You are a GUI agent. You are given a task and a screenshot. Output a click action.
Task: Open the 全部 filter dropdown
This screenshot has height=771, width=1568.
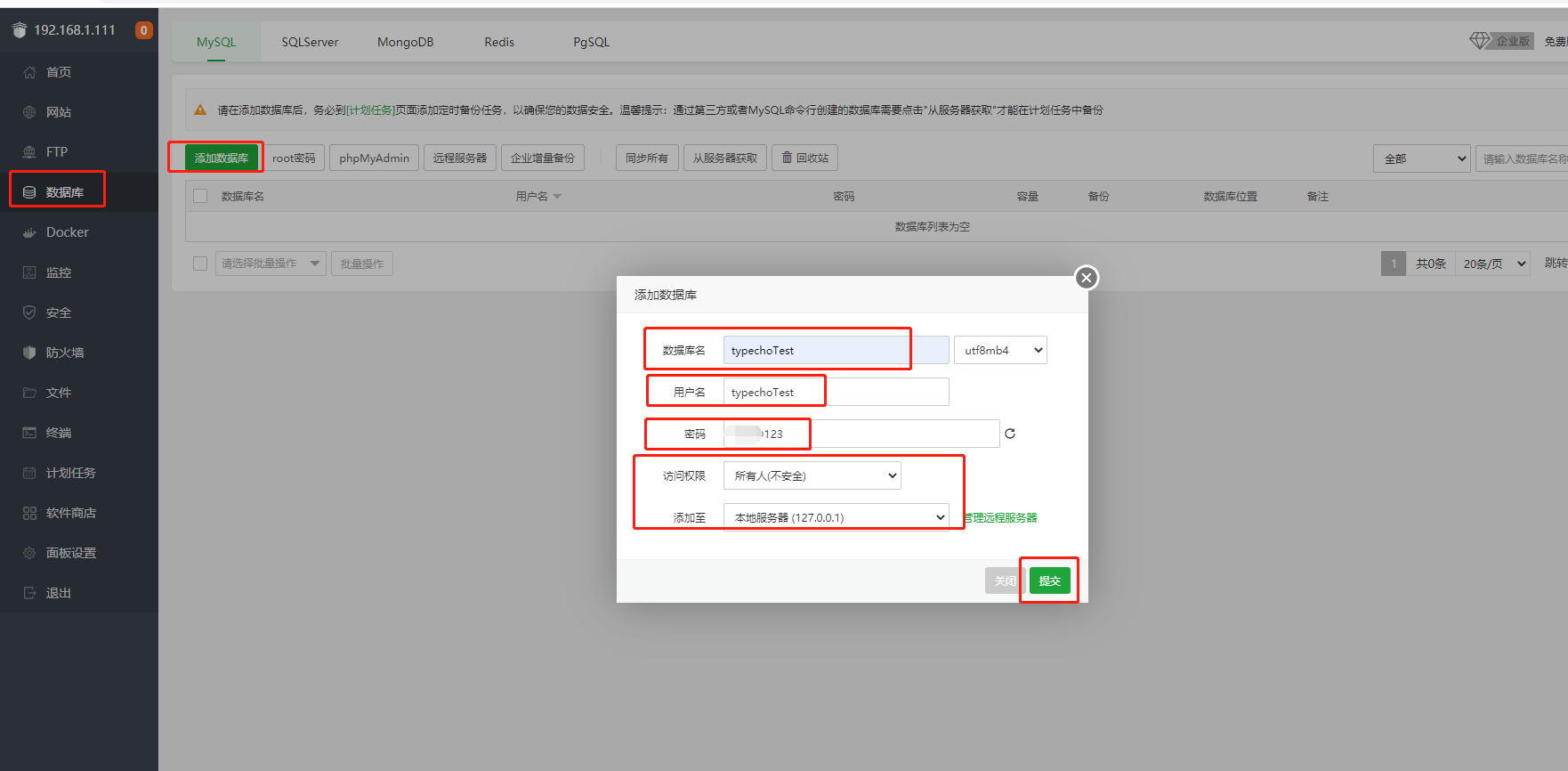1422,158
